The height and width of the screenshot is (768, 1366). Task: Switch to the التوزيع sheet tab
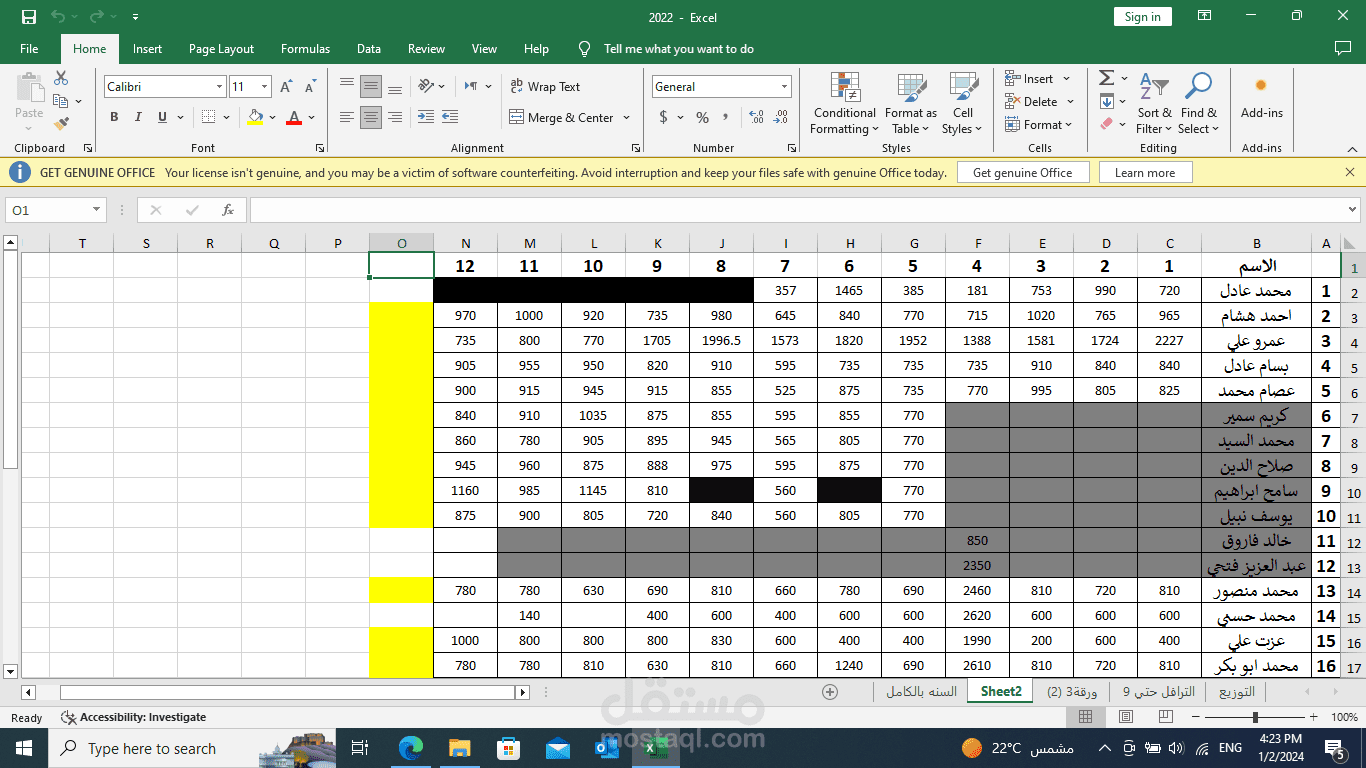click(1237, 691)
